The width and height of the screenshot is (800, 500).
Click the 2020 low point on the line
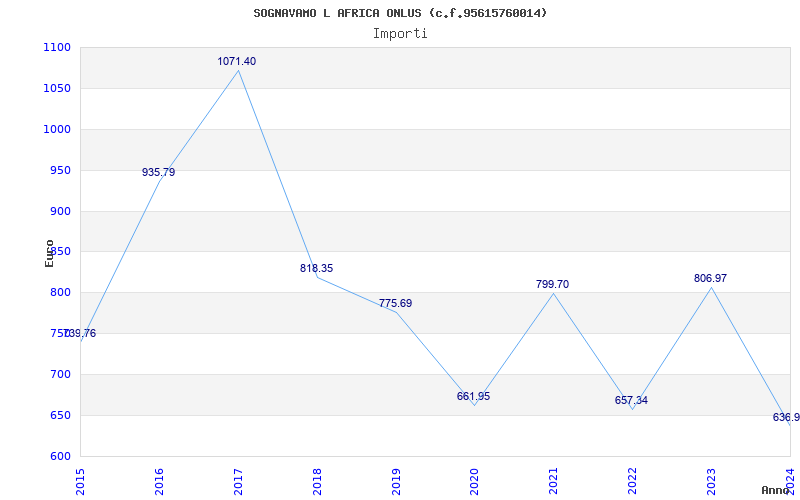tap(474, 405)
